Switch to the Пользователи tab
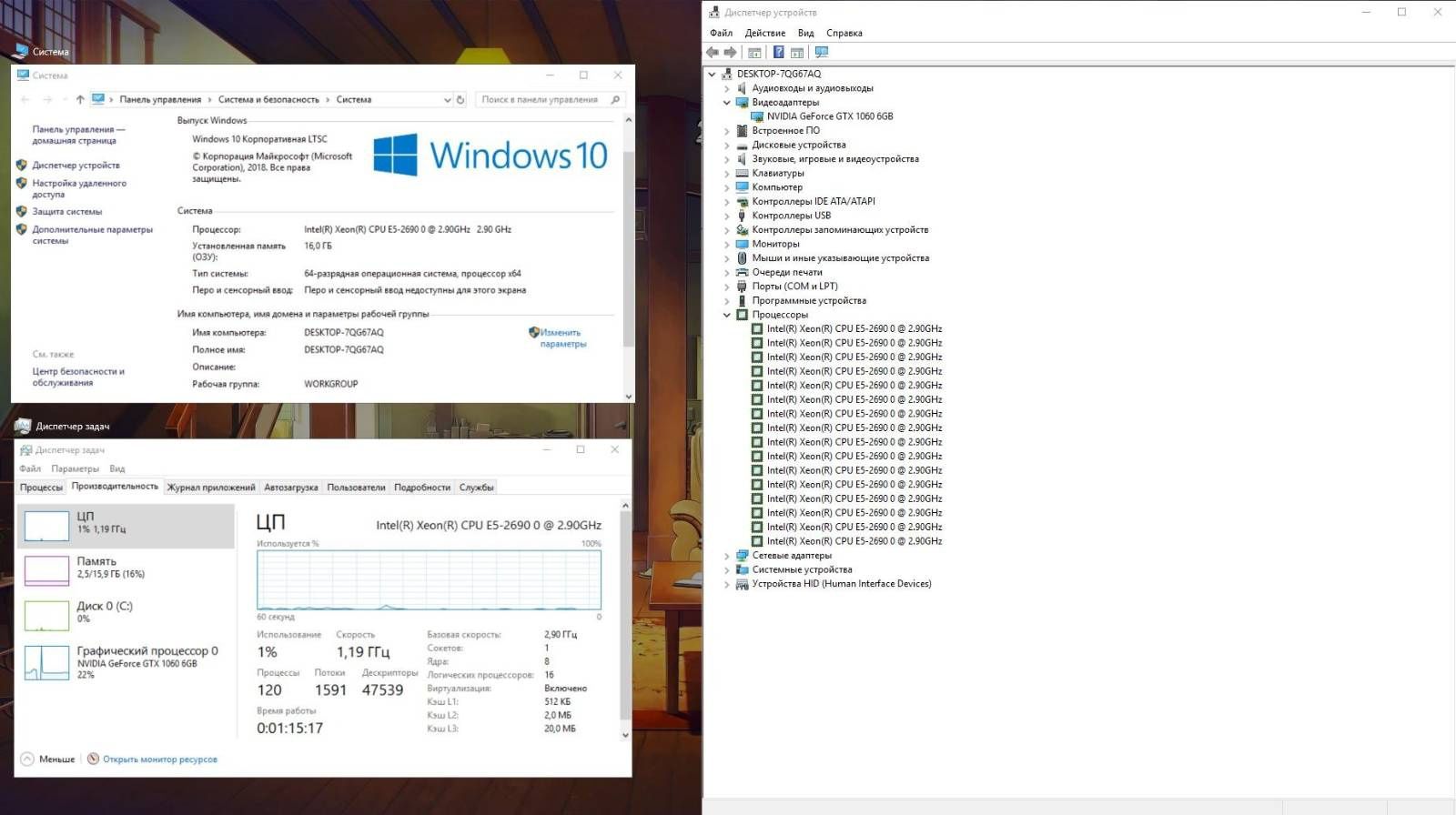The width and height of the screenshot is (1456, 815). (x=356, y=488)
